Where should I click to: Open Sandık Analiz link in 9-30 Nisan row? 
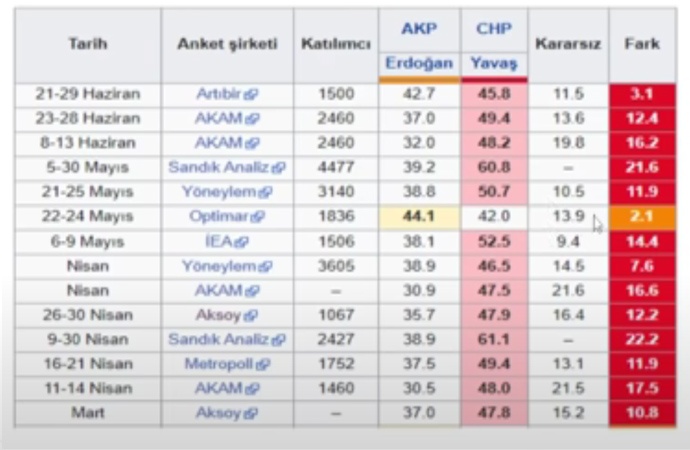[219, 339]
